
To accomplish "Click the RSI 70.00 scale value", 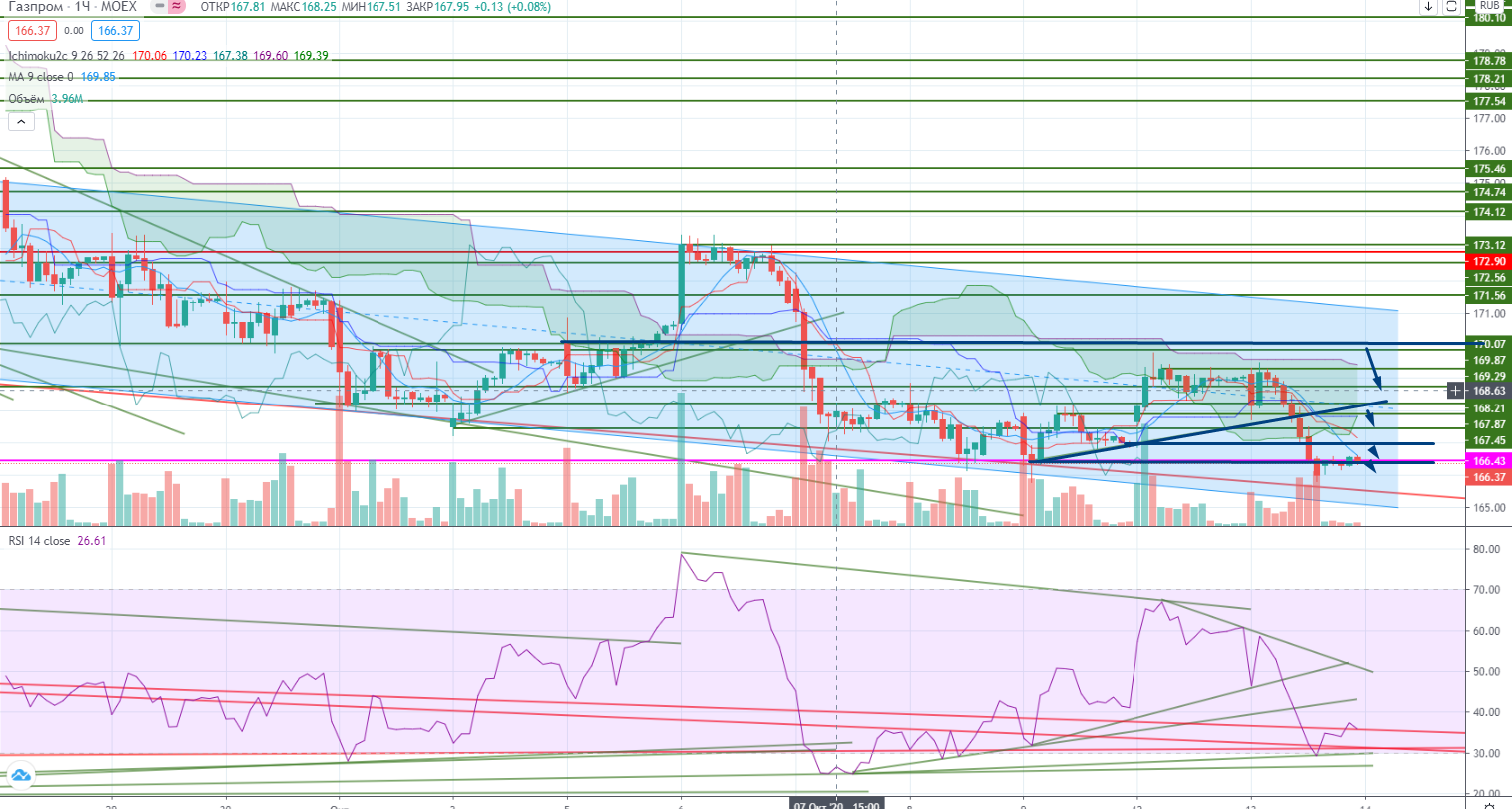I will pyautogui.click(x=1485, y=590).
